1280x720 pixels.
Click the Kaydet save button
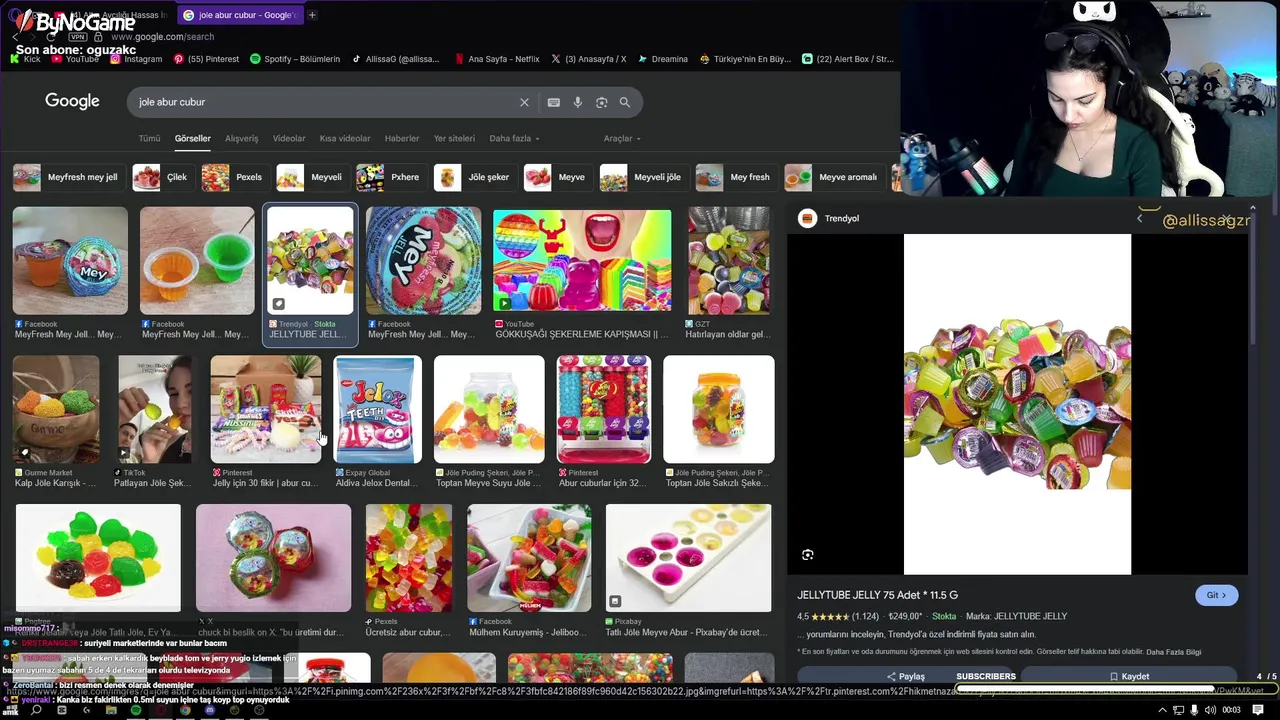(1129, 676)
